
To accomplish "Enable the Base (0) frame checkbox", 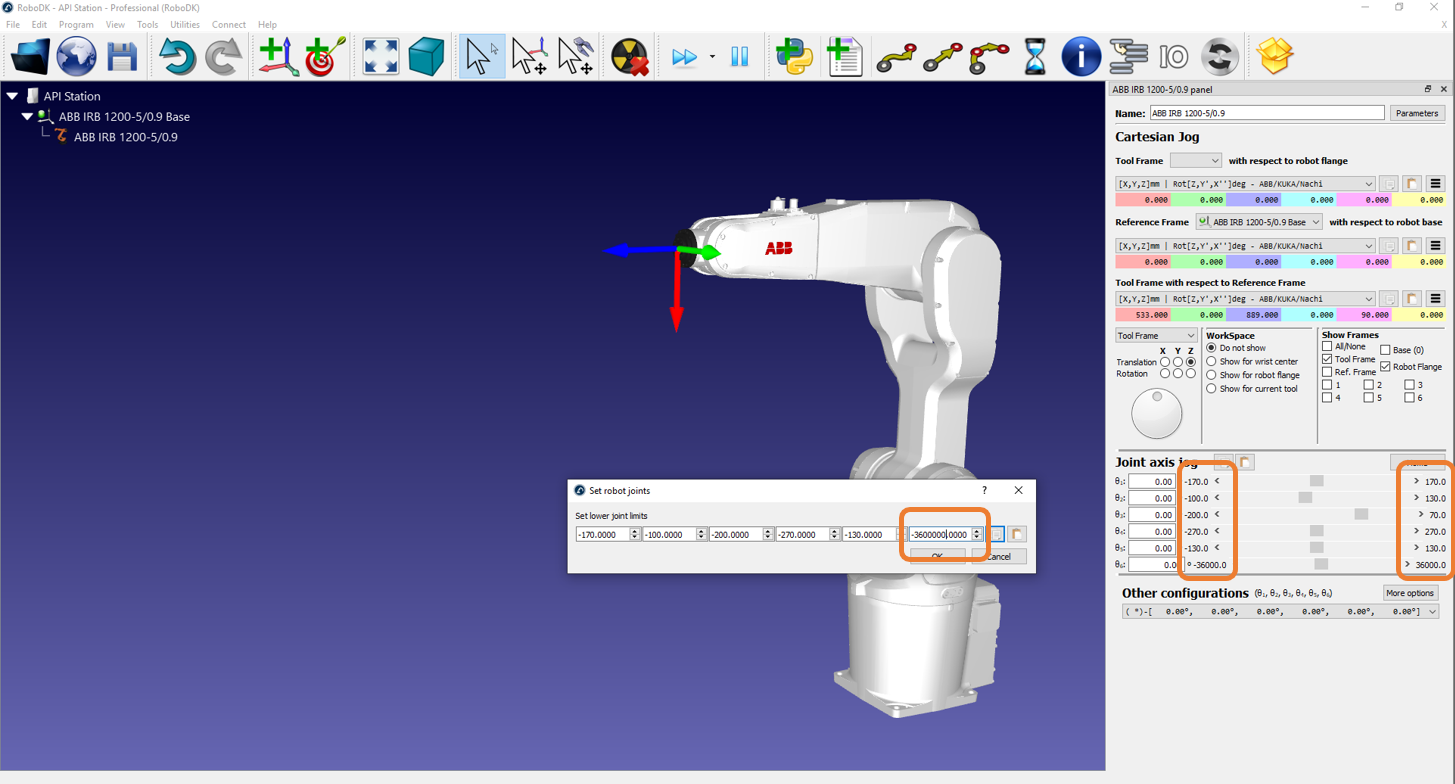I will click(x=1385, y=350).
